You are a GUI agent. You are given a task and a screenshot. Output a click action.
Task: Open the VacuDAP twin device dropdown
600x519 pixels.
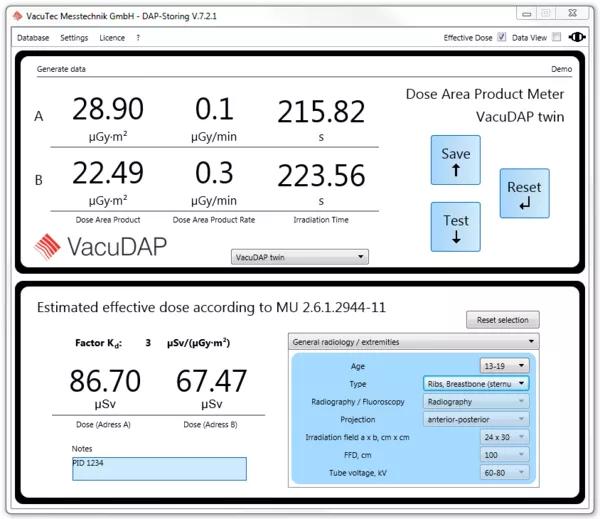pyautogui.click(x=300, y=257)
